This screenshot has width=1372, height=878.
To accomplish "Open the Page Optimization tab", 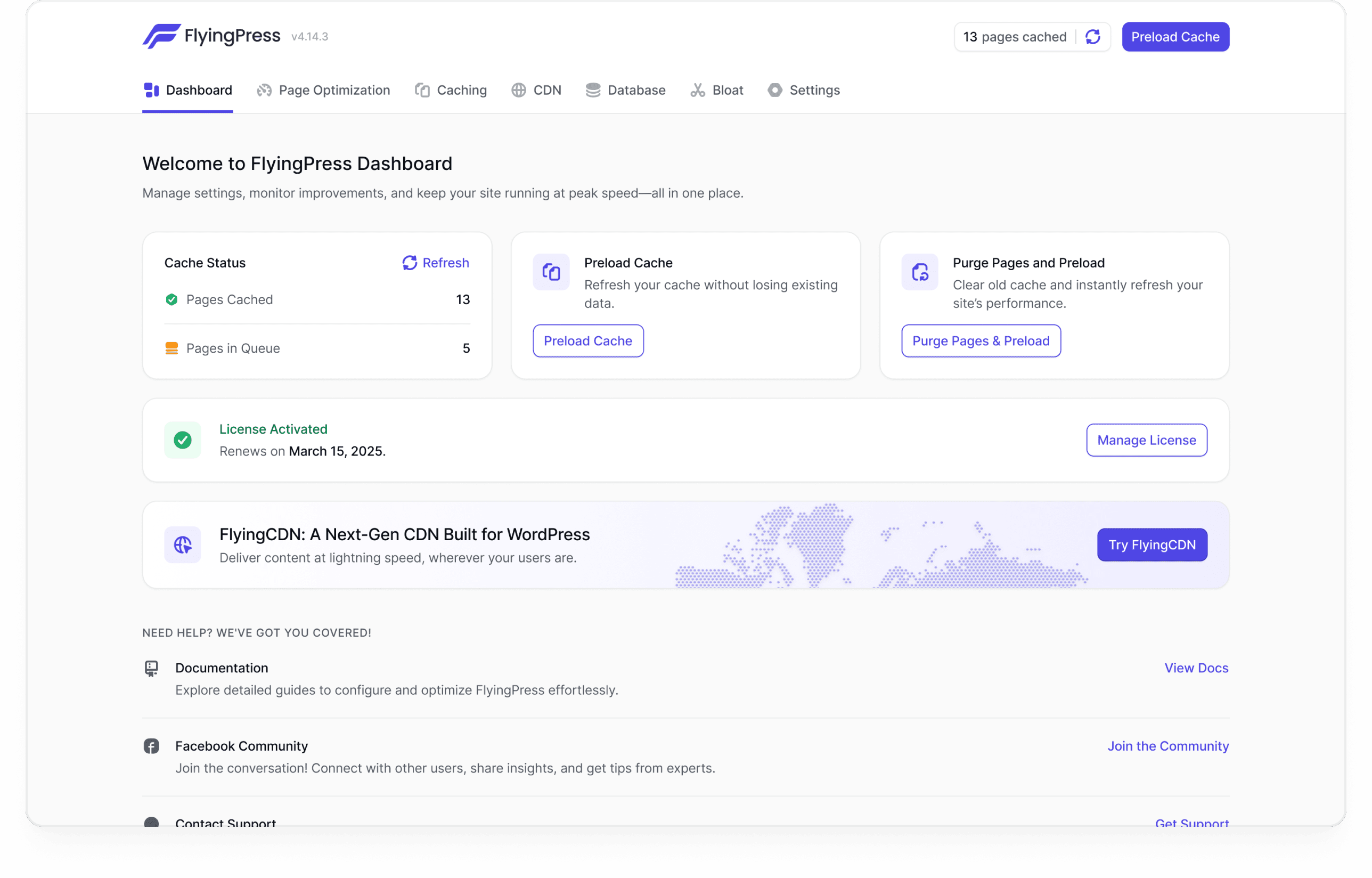I will point(323,90).
